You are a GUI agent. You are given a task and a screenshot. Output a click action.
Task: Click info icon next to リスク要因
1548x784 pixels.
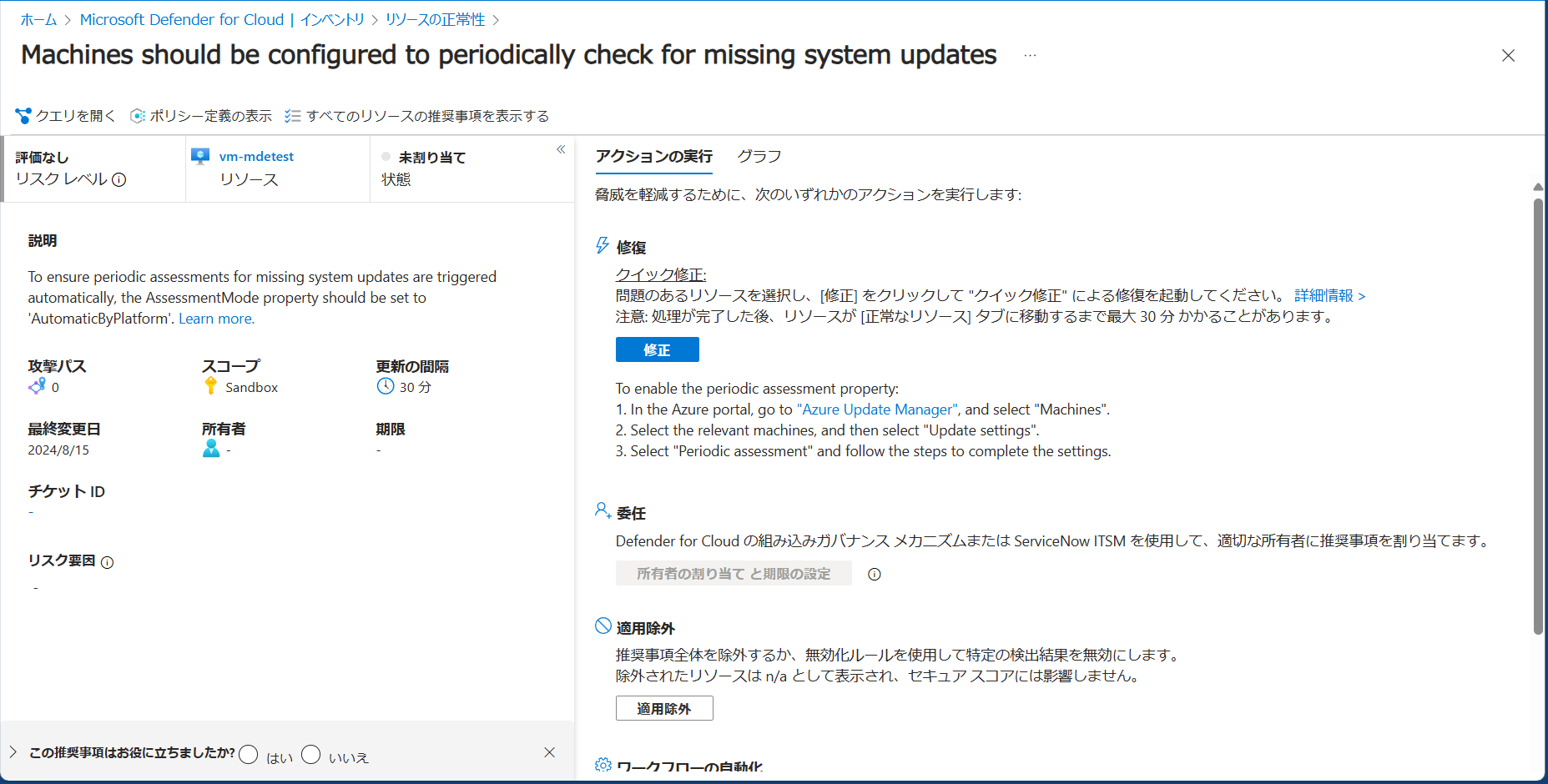(107, 562)
